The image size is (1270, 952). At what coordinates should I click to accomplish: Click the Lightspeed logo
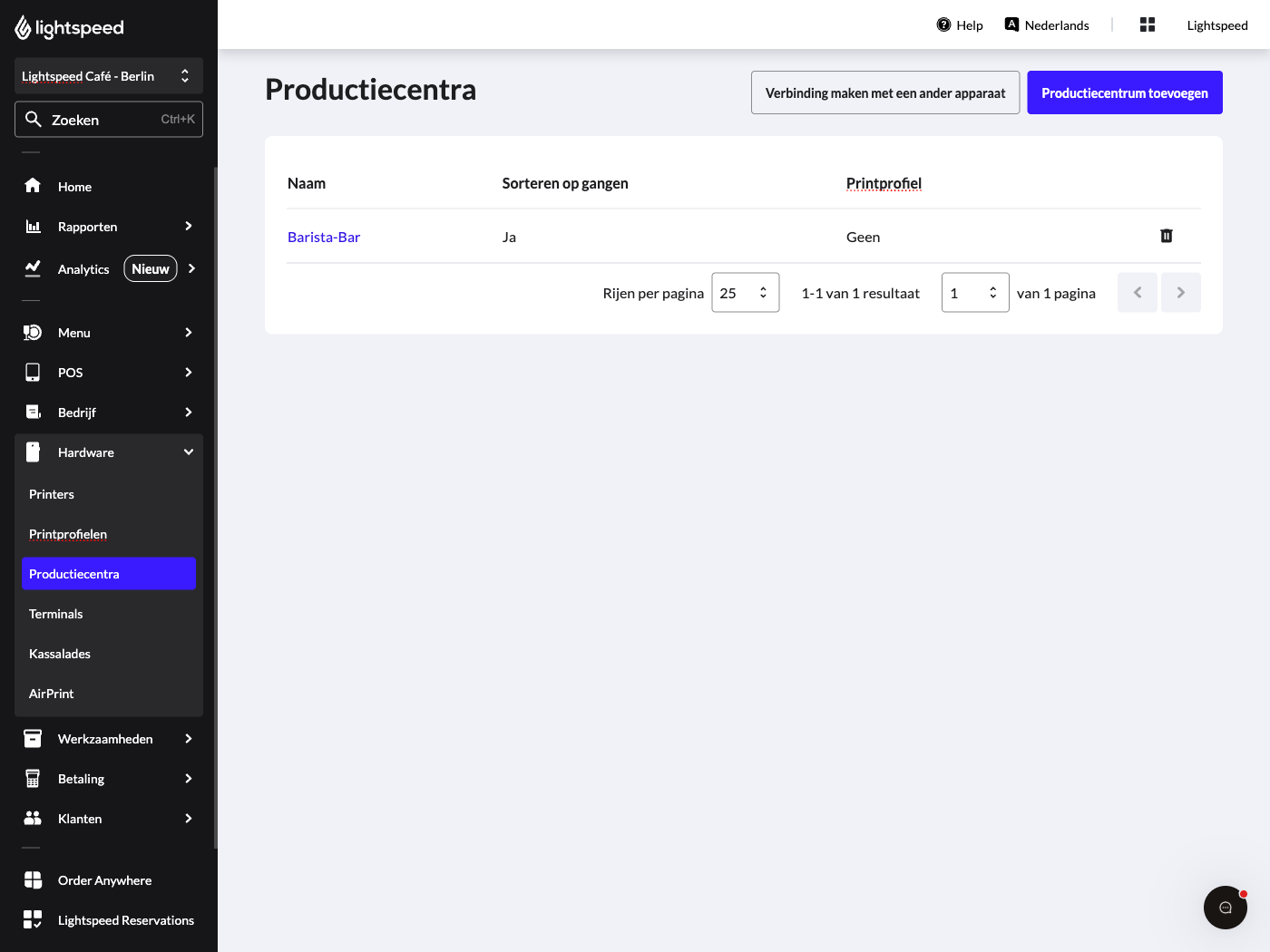click(69, 28)
